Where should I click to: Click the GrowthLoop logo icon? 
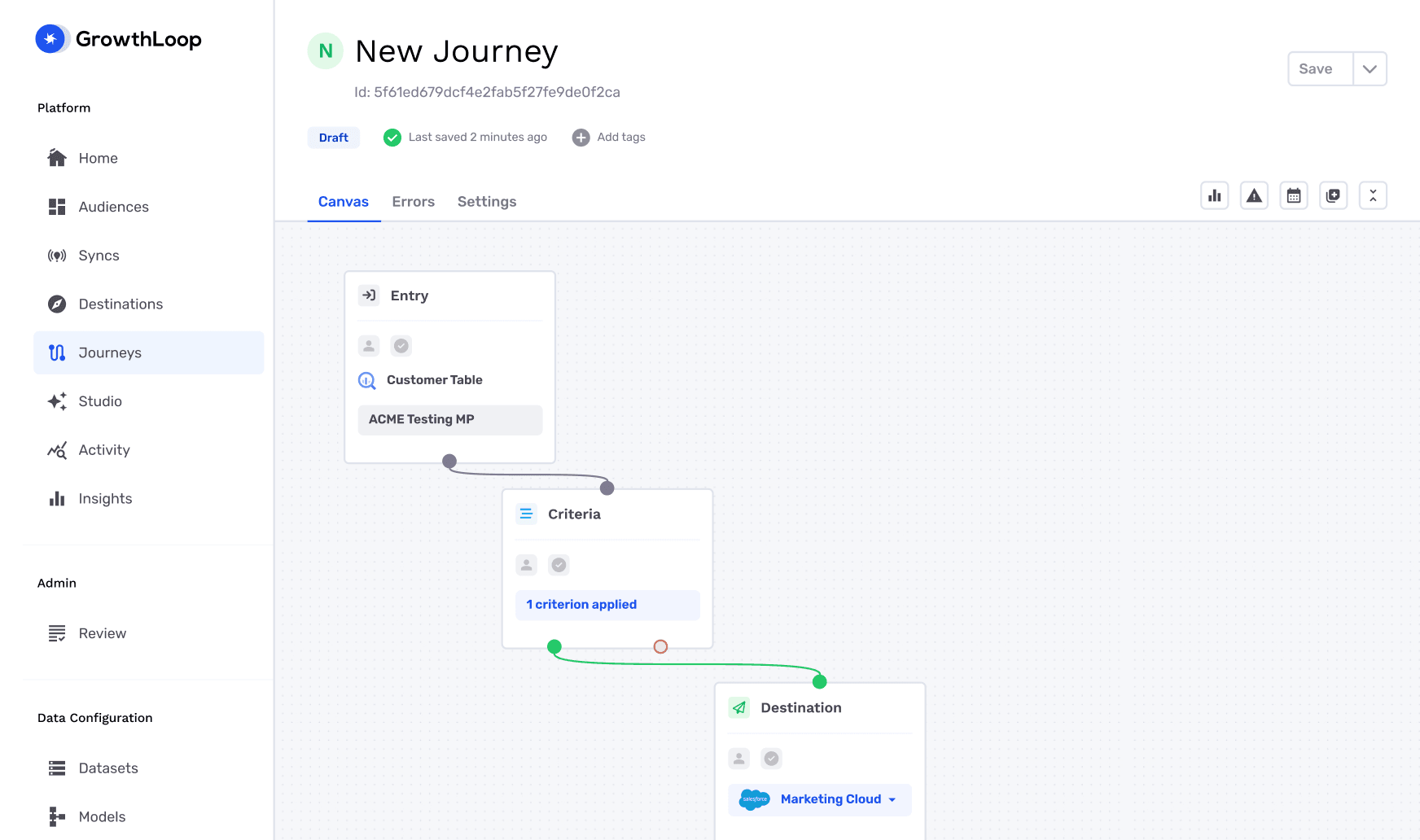click(x=51, y=39)
